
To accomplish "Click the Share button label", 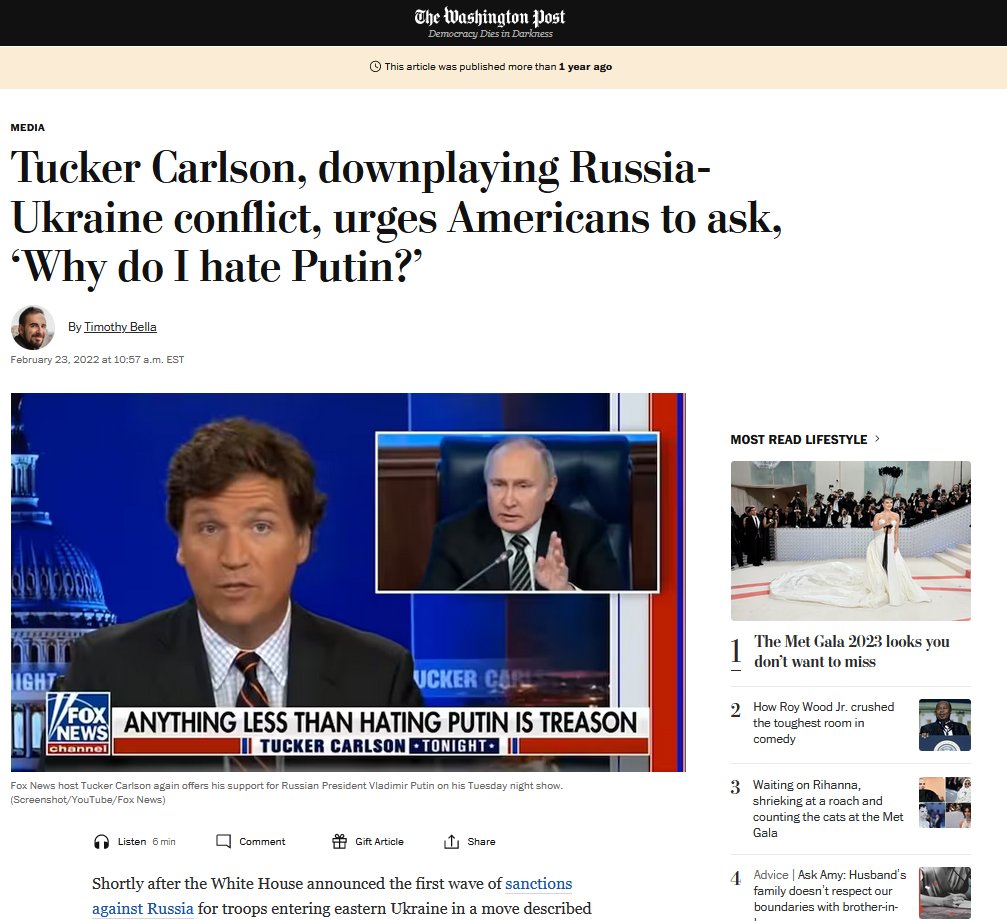I will pos(481,841).
